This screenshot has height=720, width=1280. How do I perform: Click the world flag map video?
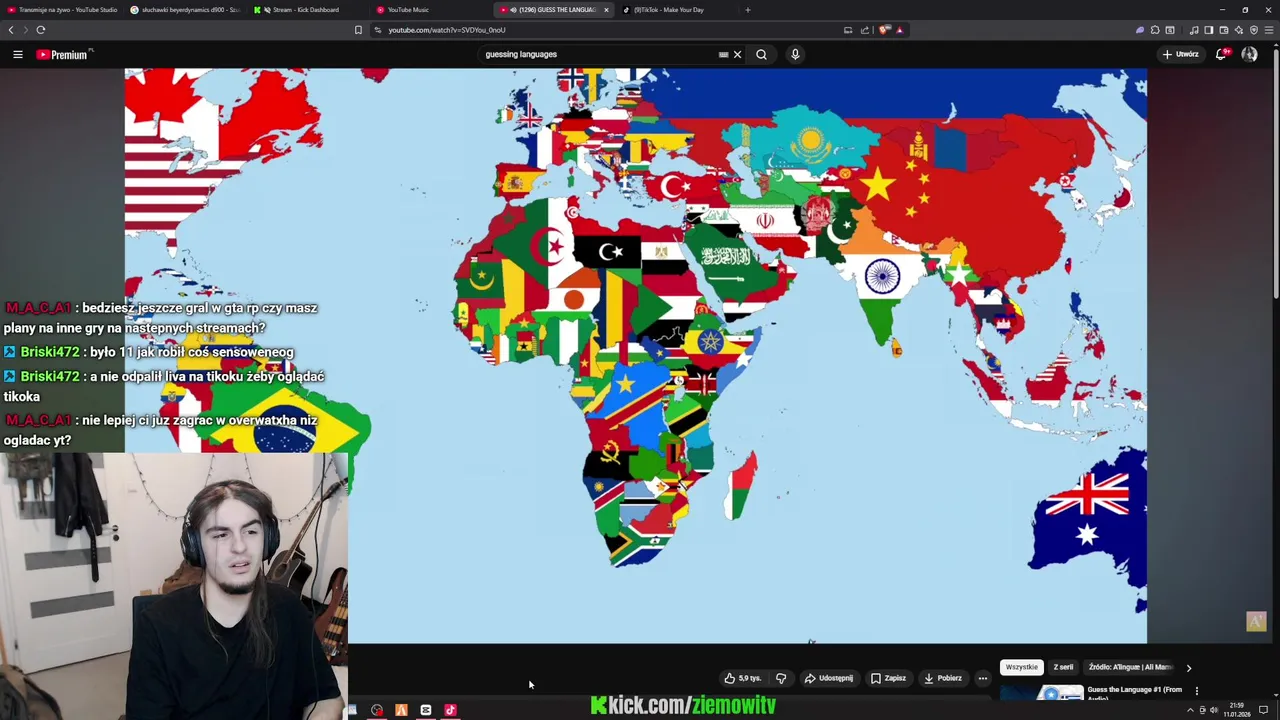coord(636,355)
